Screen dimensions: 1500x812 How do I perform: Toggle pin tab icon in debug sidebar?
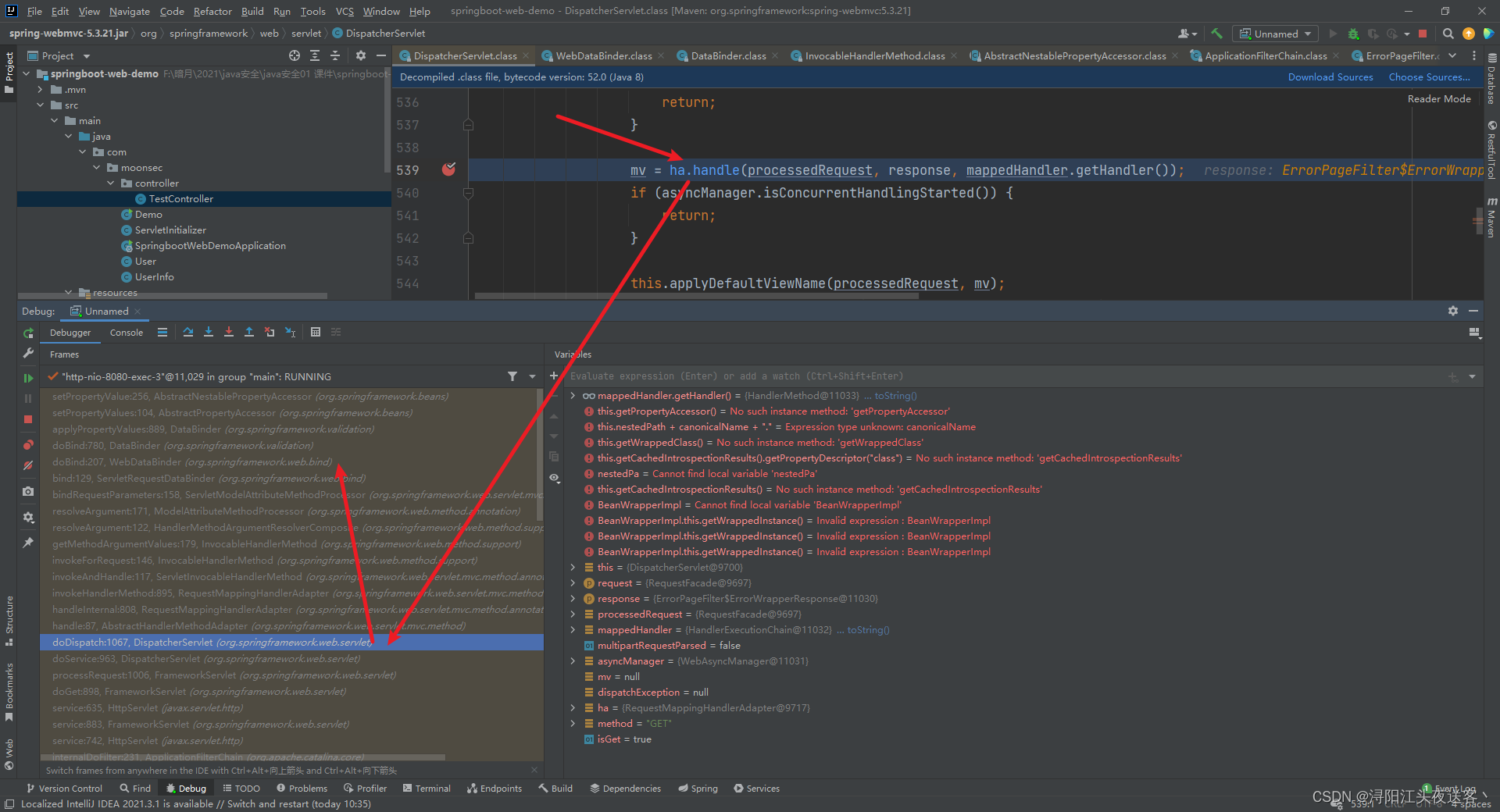click(x=28, y=542)
